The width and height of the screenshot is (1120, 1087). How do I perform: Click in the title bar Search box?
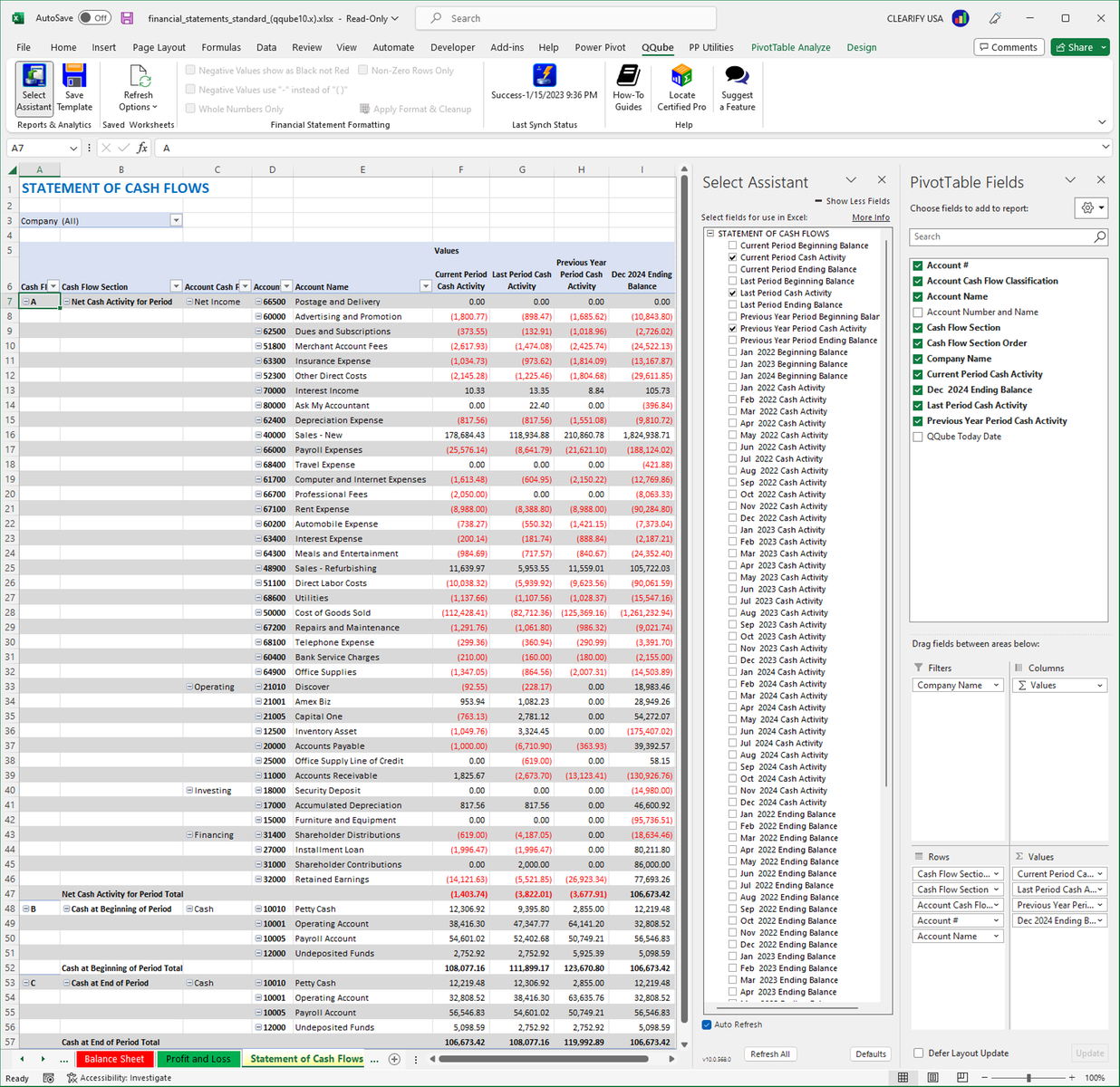[565, 18]
